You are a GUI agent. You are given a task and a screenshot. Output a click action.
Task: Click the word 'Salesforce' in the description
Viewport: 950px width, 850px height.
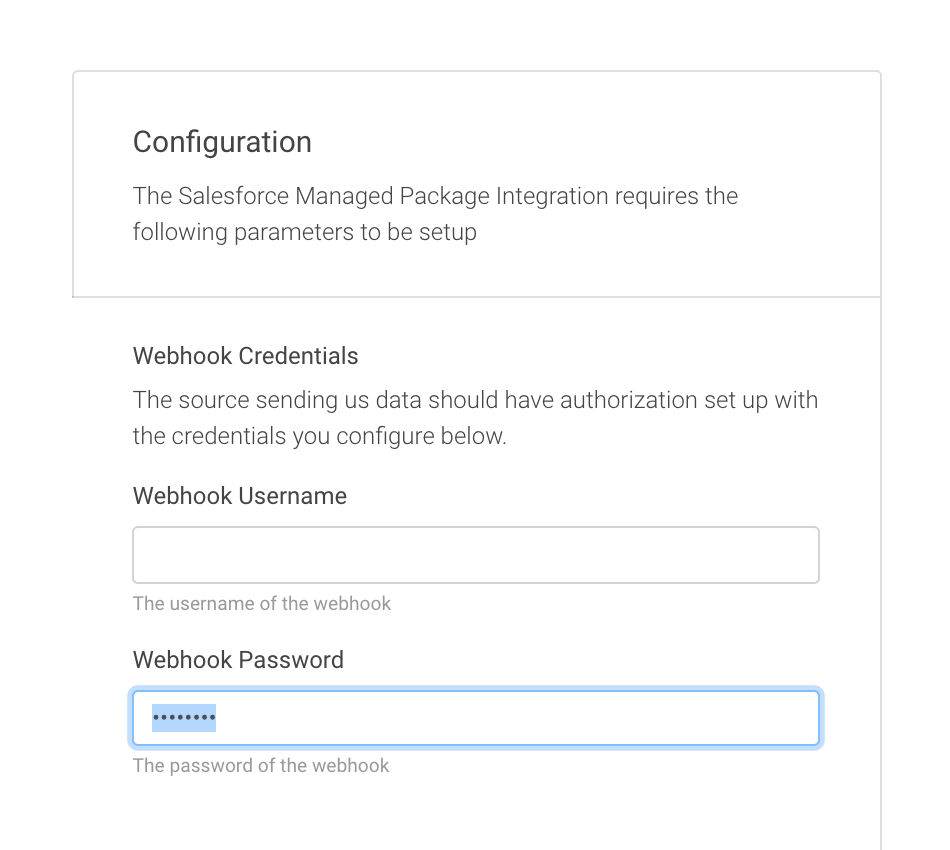tap(234, 196)
